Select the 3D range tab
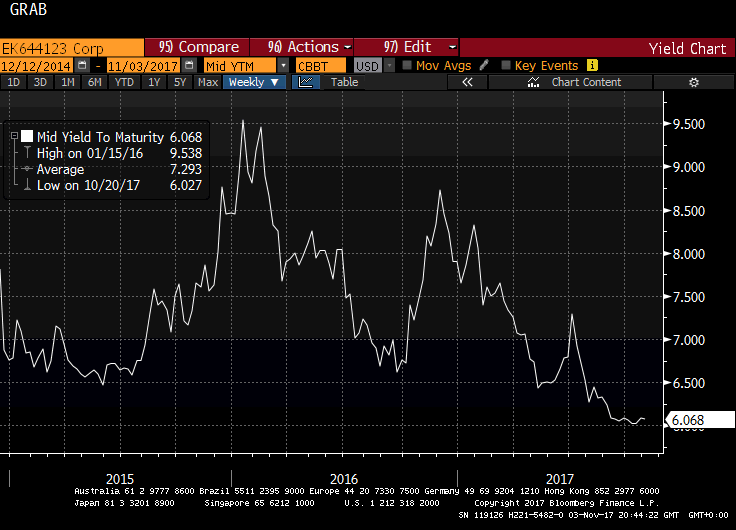The image size is (736, 530). [x=40, y=82]
